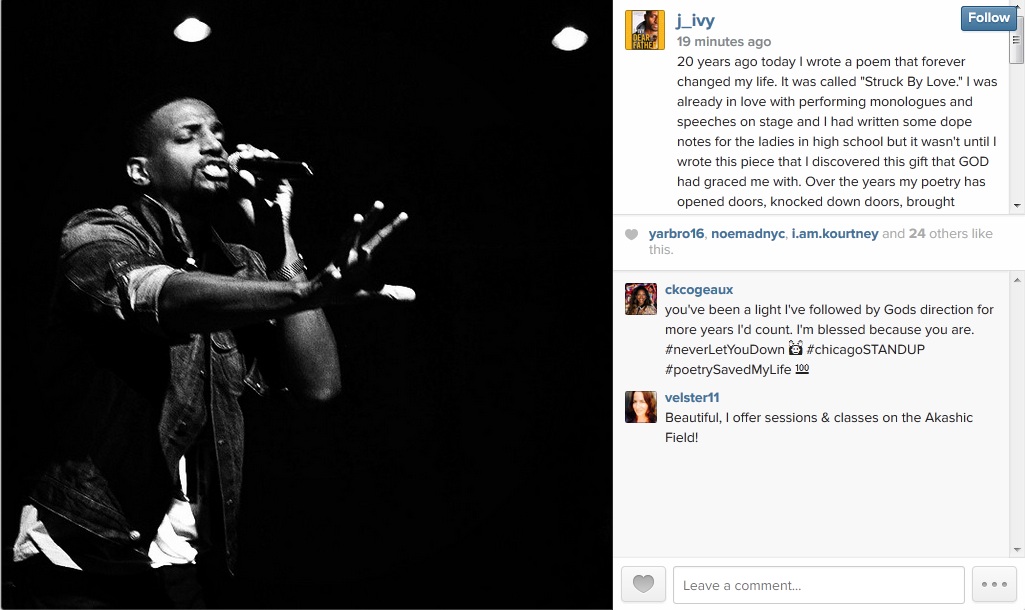Open velster11's avatar picture
The height and width of the screenshot is (610, 1025).
coord(641,407)
